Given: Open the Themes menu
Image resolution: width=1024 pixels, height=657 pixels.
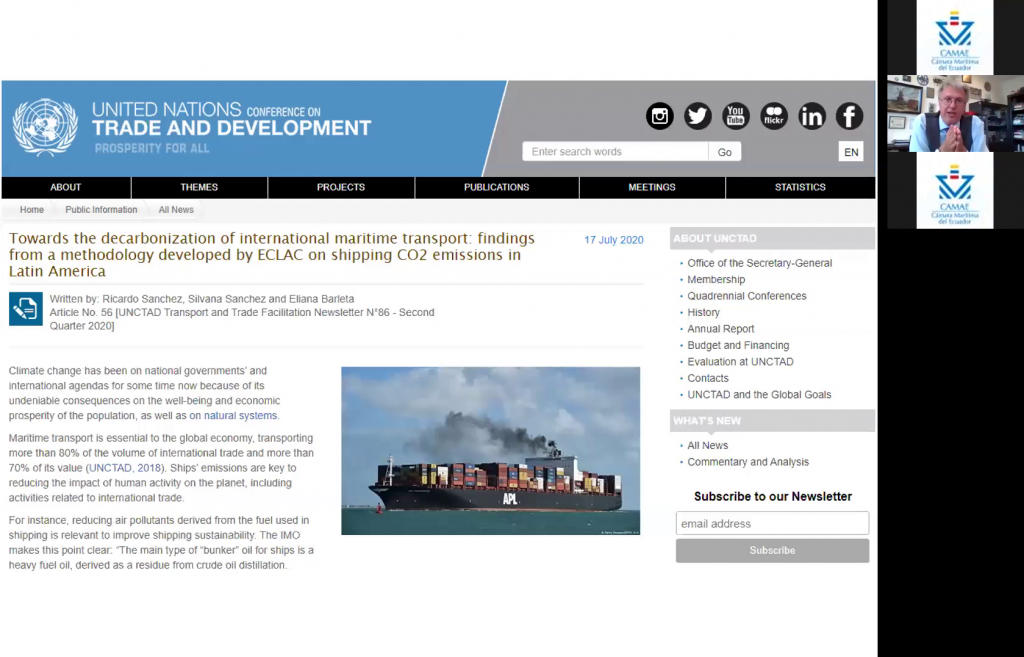Looking at the screenshot, I should pyautogui.click(x=199, y=187).
